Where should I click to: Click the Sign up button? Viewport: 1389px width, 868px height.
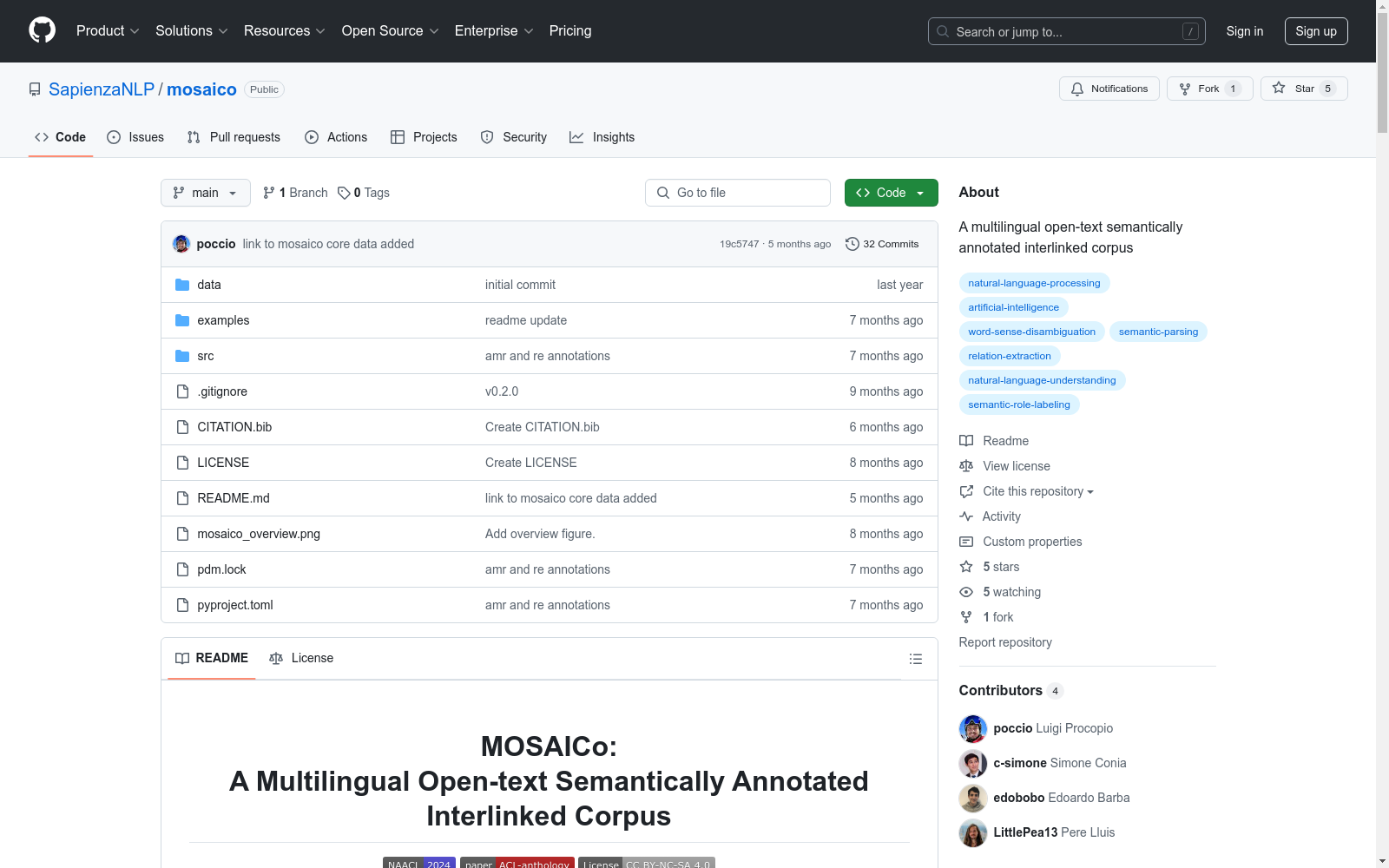coord(1316,31)
